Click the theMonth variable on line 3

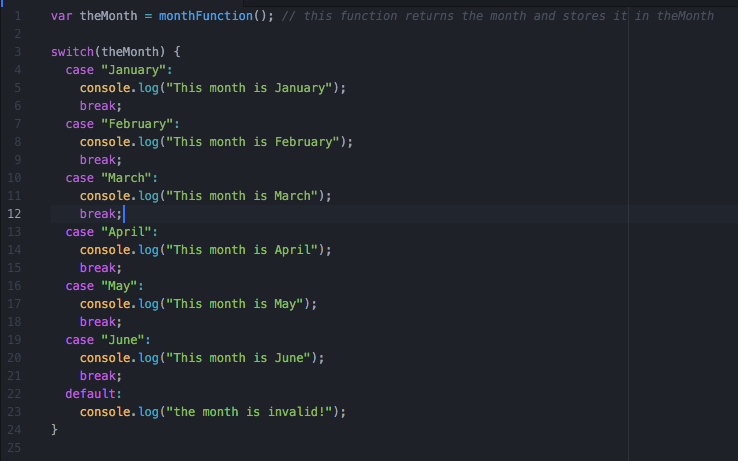pos(129,52)
